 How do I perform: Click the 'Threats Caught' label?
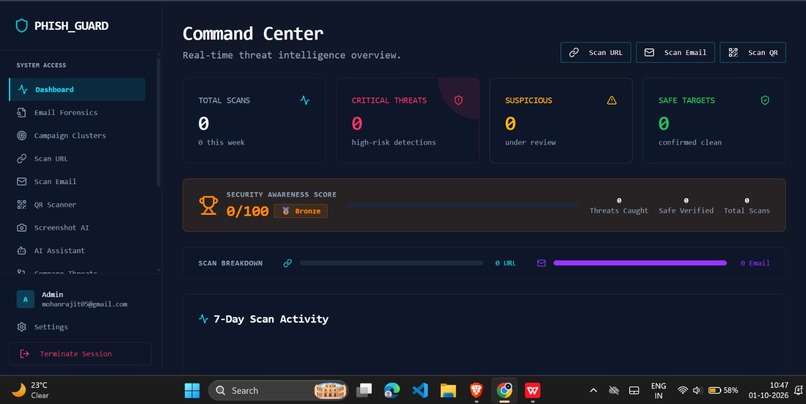coord(619,211)
